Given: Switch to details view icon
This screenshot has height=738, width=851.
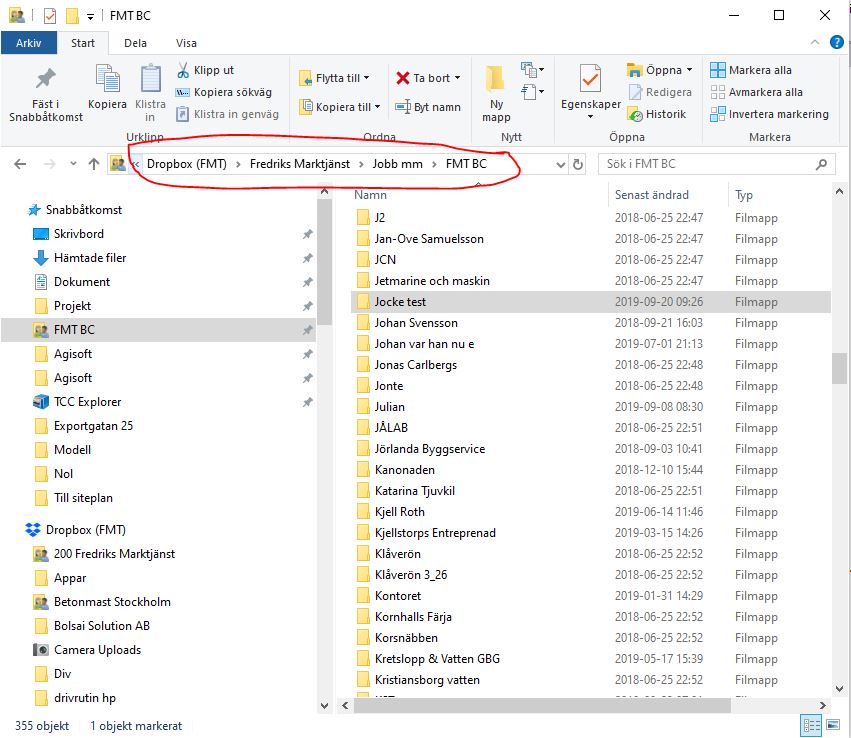Looking at the screenshot, I should [811, 726].
